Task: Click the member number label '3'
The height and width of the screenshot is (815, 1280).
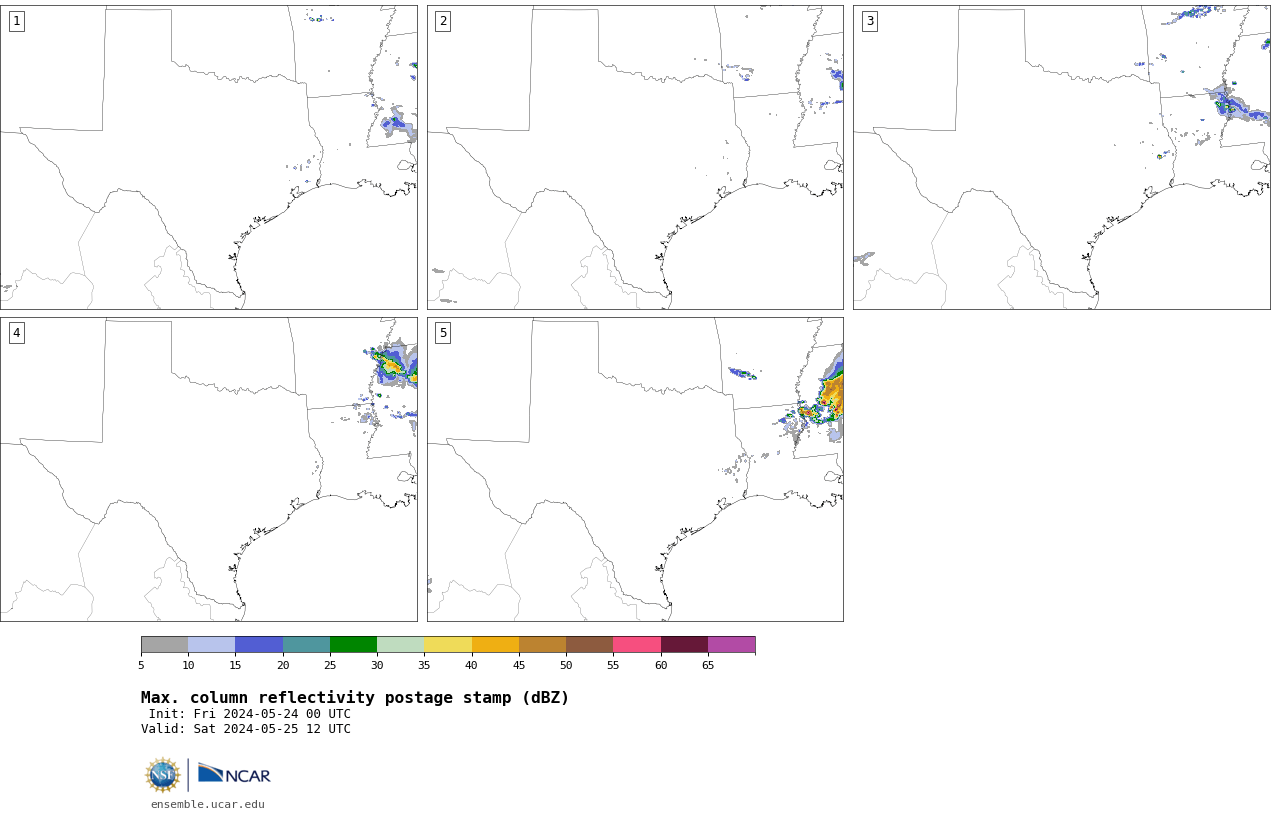Action: (x=869, y=21)
